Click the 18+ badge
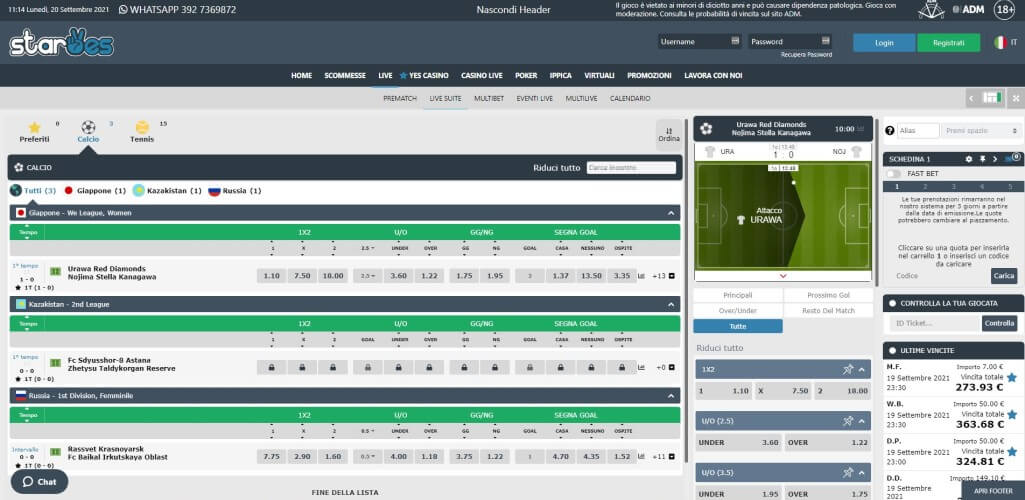 tap(1004, 10)
